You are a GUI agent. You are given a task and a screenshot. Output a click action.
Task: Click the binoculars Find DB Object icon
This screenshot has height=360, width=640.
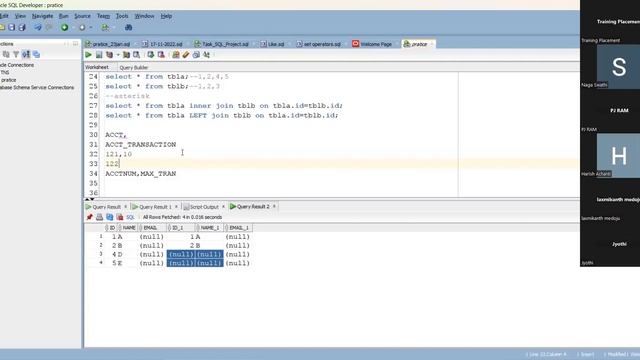(129, 27)
